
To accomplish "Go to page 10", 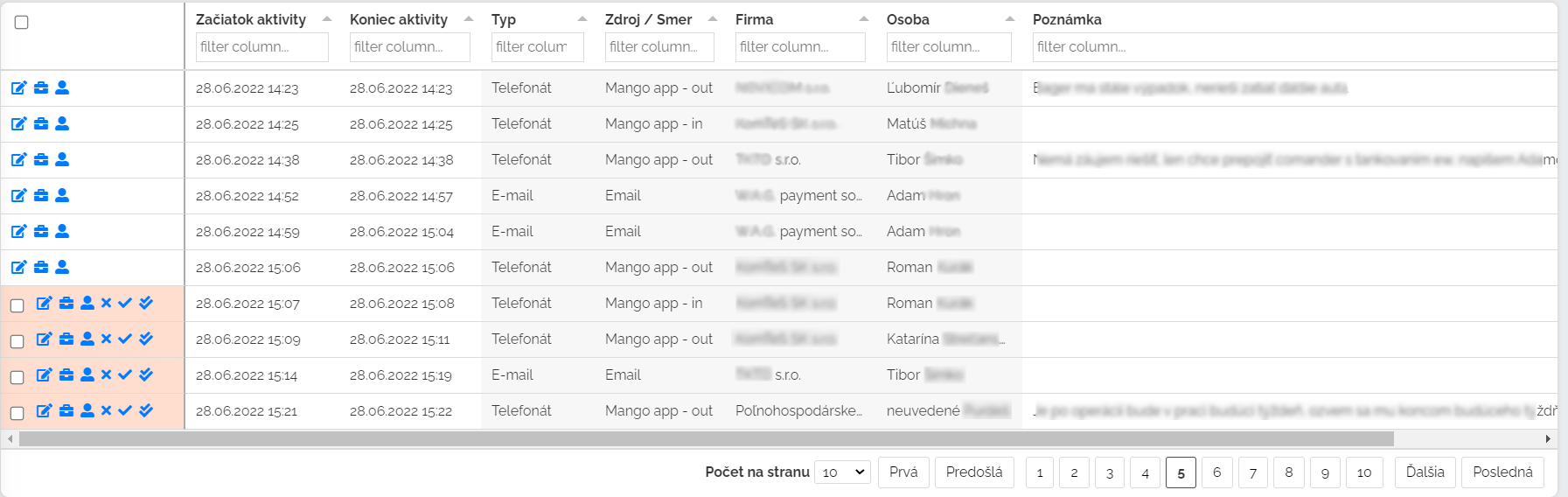I will tap(1364, 472).
